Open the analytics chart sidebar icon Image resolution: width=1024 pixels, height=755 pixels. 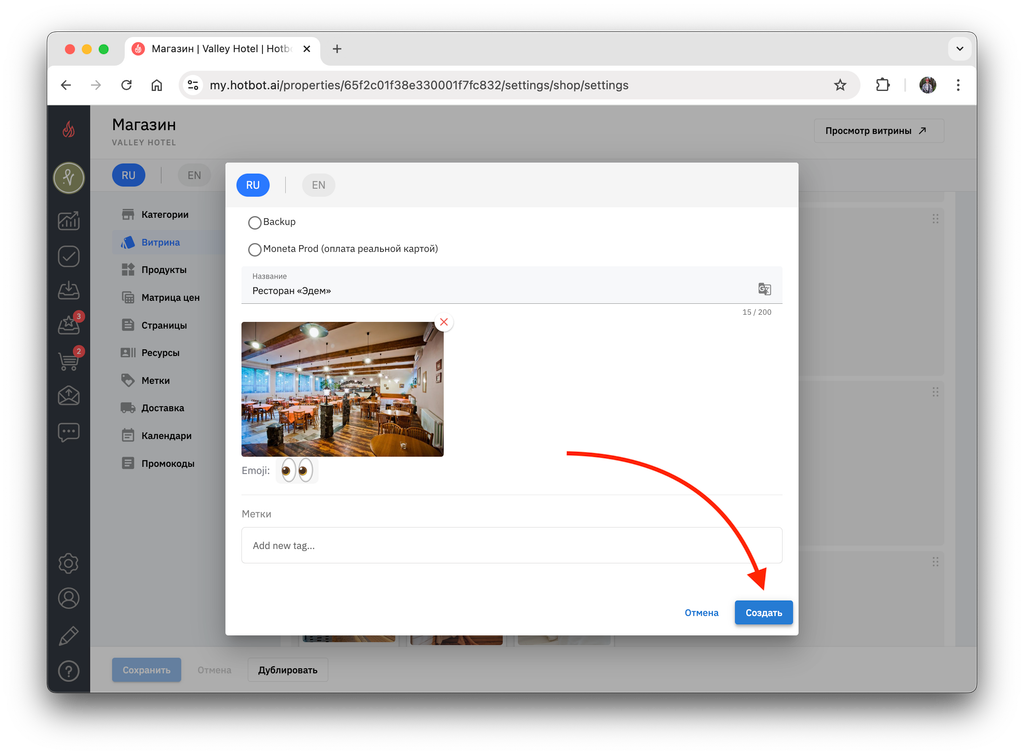[69, 221]
